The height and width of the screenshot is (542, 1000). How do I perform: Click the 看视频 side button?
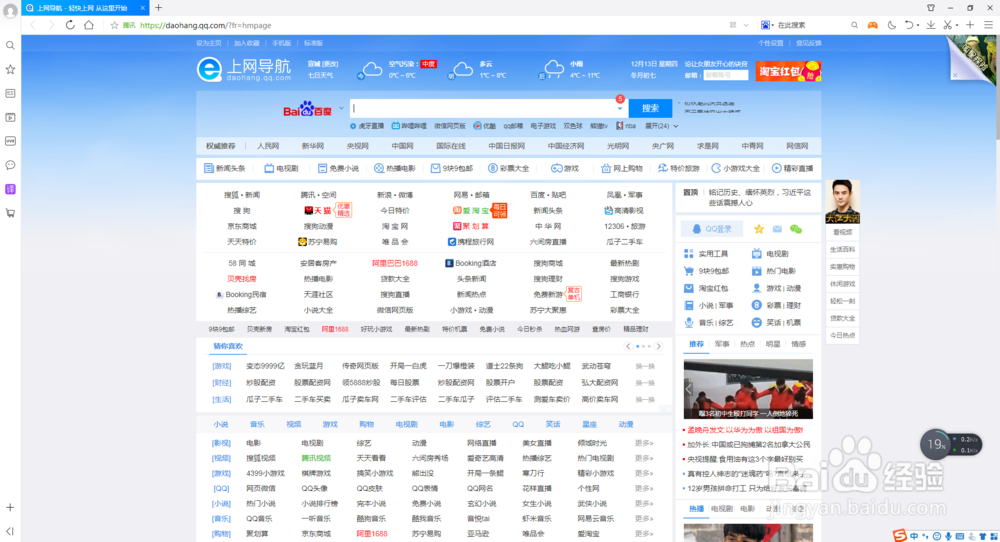coord(842,233)
